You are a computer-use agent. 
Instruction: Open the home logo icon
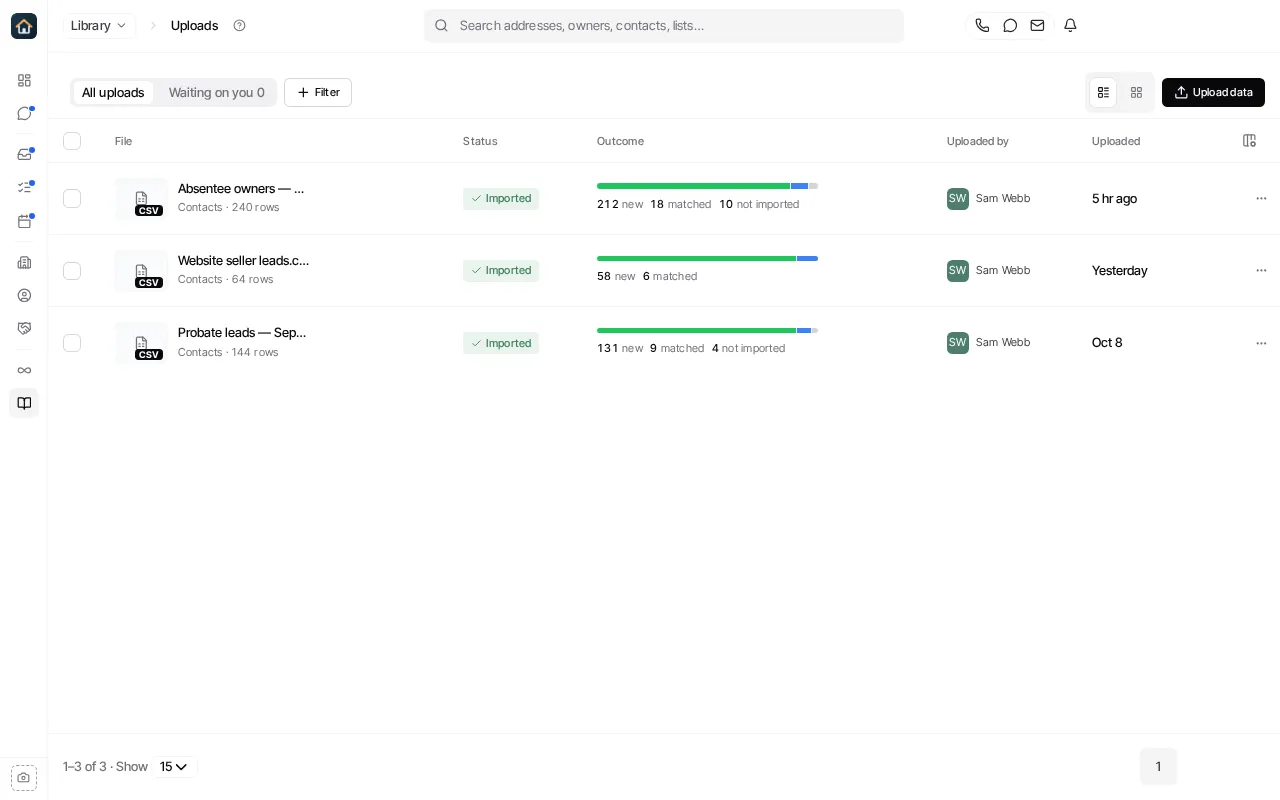24,26
